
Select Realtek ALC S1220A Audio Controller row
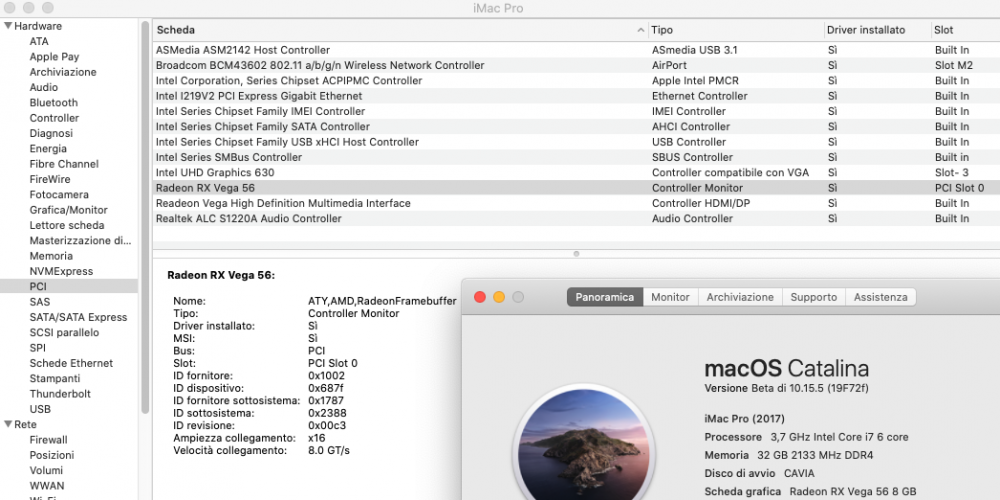tap(576, 218)
